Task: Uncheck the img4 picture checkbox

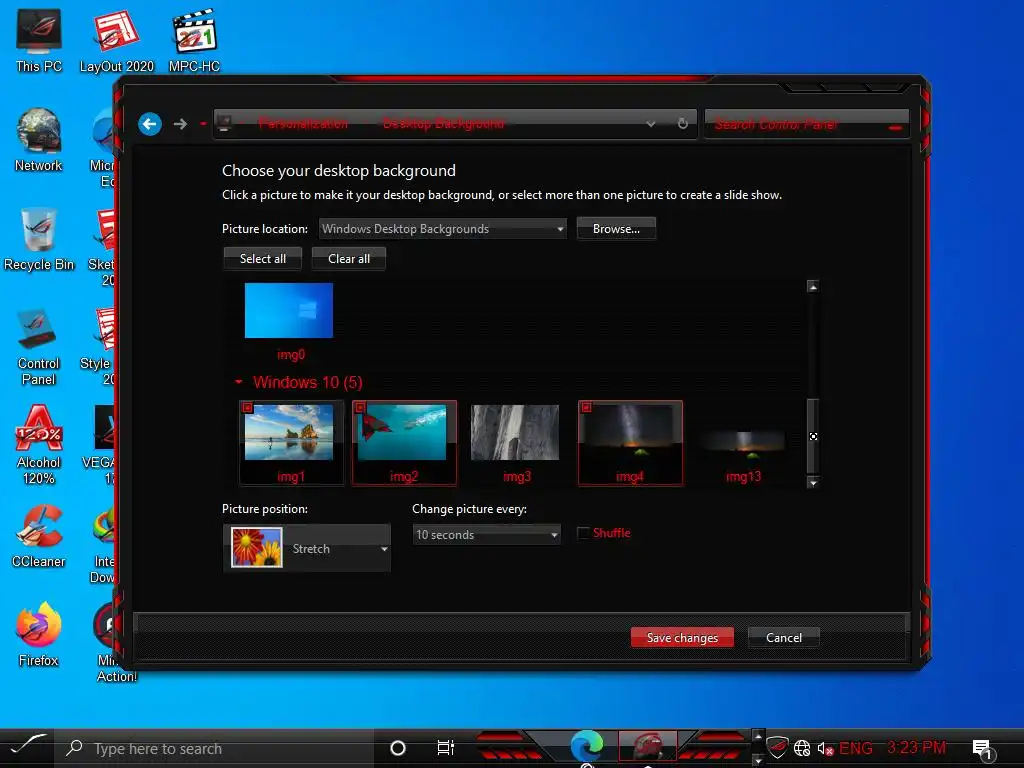Action: pos(586,408)
